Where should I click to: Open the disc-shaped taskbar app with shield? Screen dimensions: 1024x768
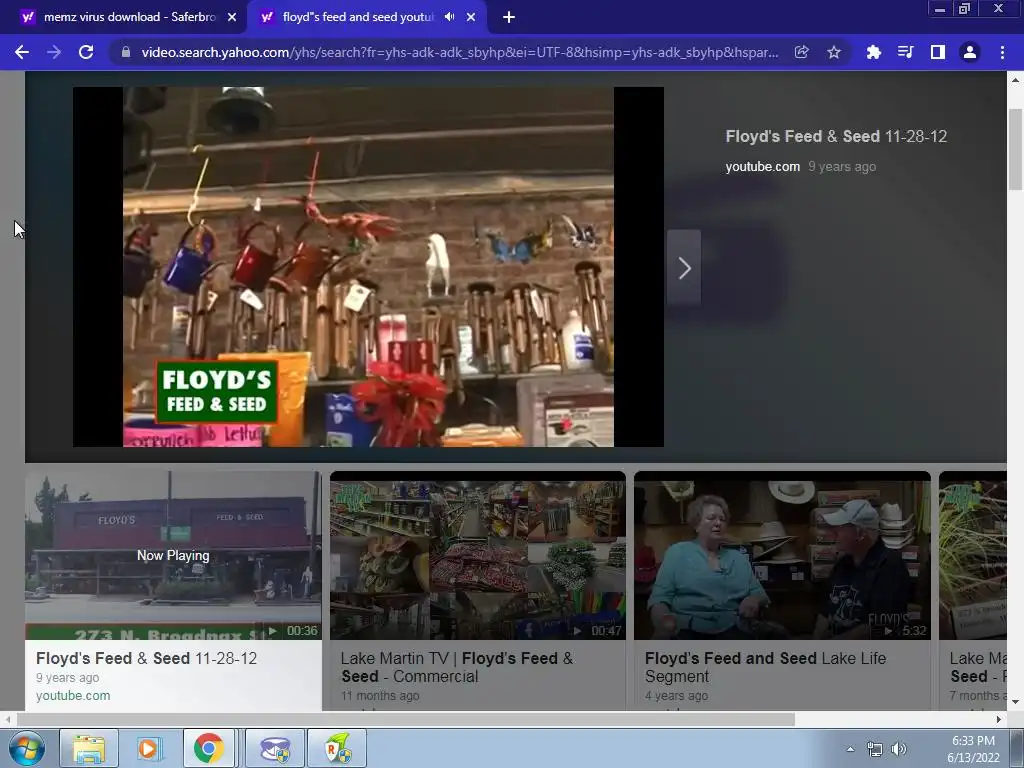point(275,748)
